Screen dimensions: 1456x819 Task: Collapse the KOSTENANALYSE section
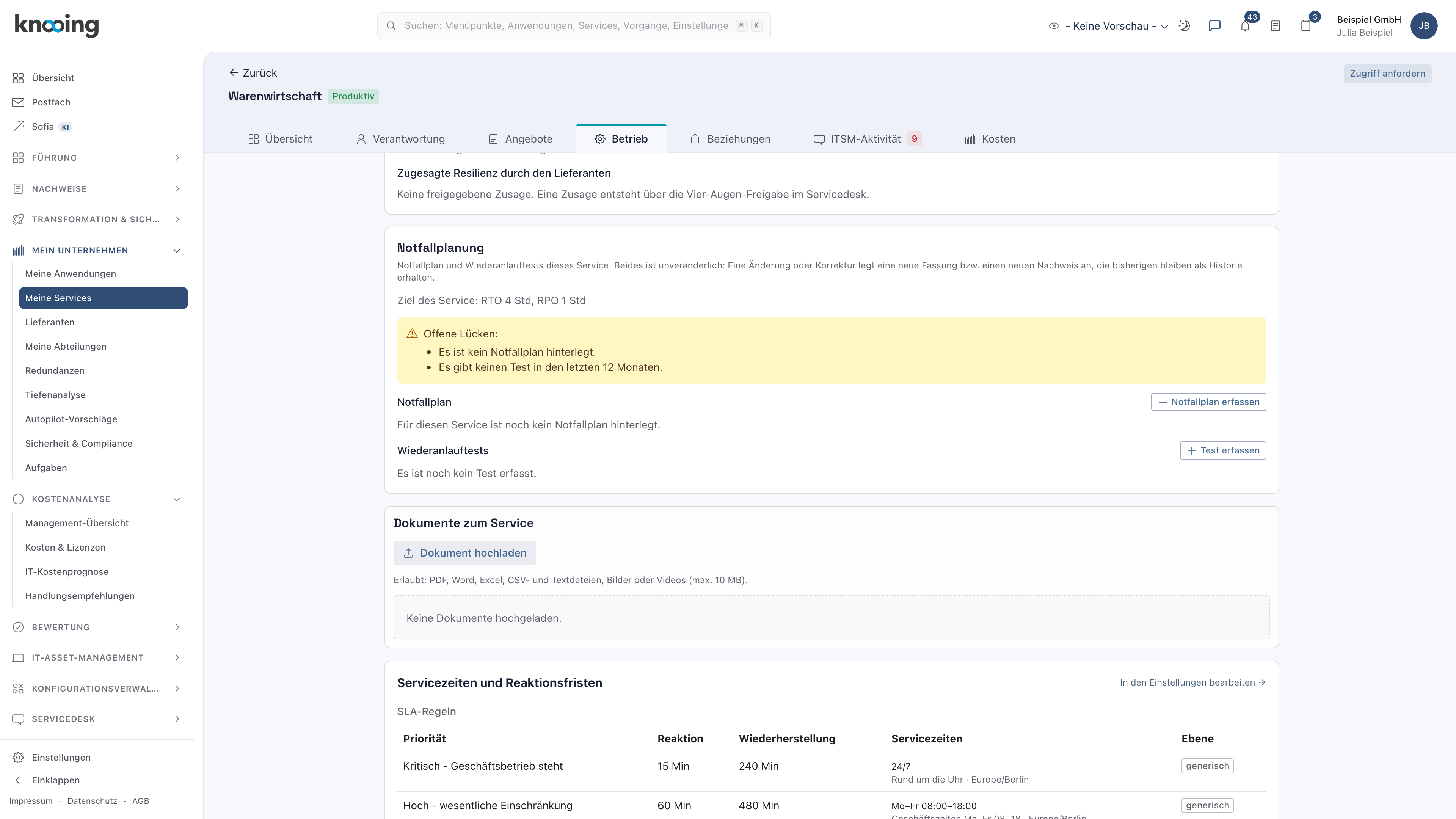[97, 499]
